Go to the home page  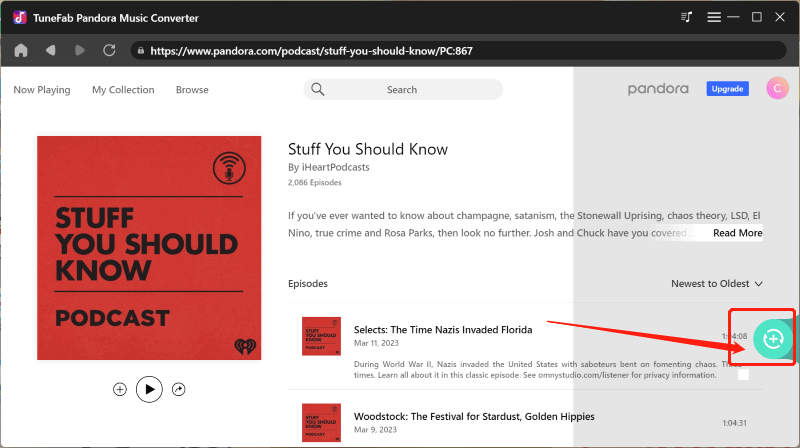(21, 51)
